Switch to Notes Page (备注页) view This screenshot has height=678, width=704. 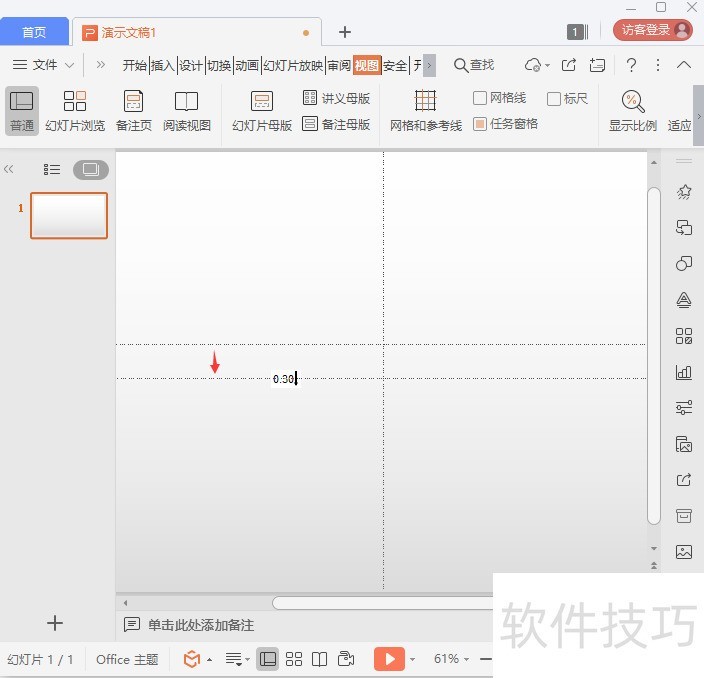pyautogui.click(x=133, y=110)
